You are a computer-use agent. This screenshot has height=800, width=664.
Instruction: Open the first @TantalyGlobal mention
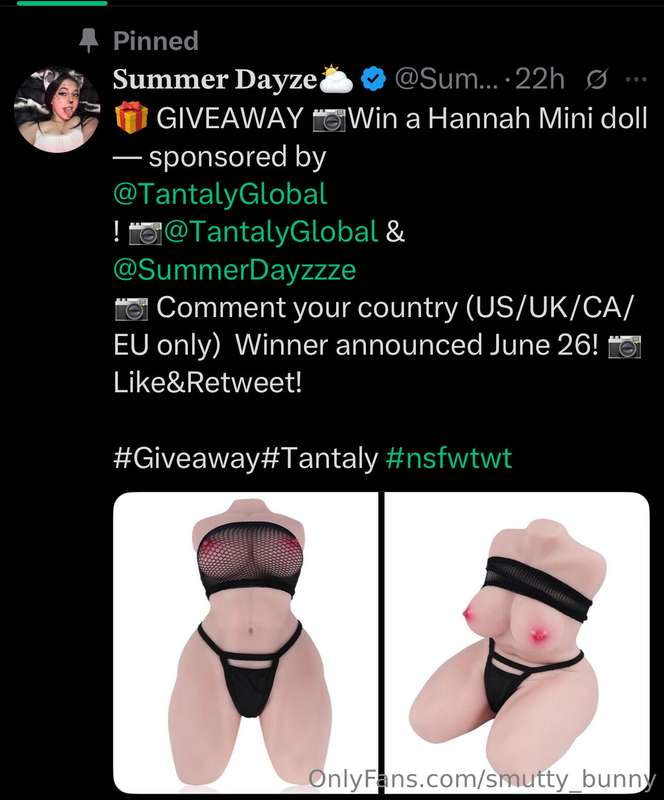tap(220, 194)
